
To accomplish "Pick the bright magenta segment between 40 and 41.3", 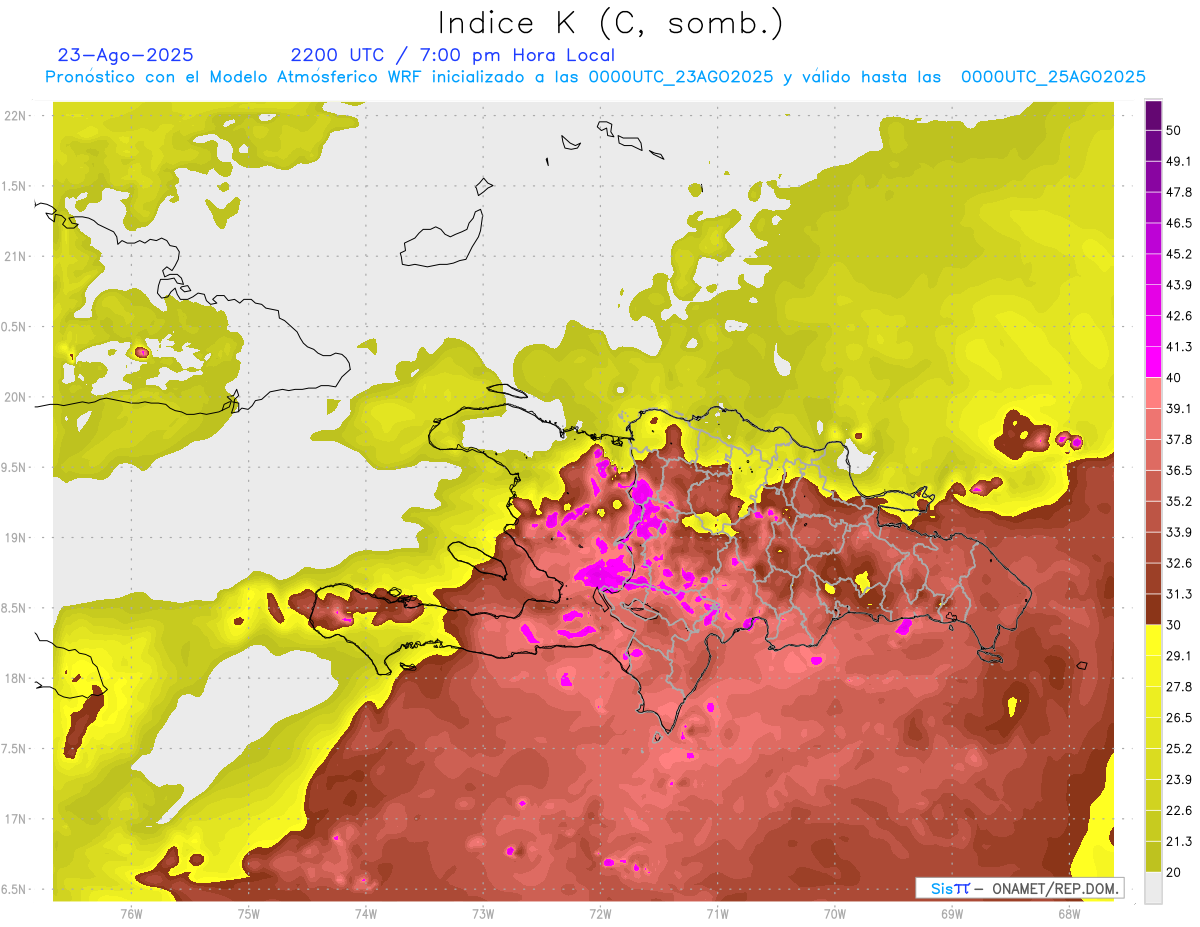I will tap(1153, 362).
